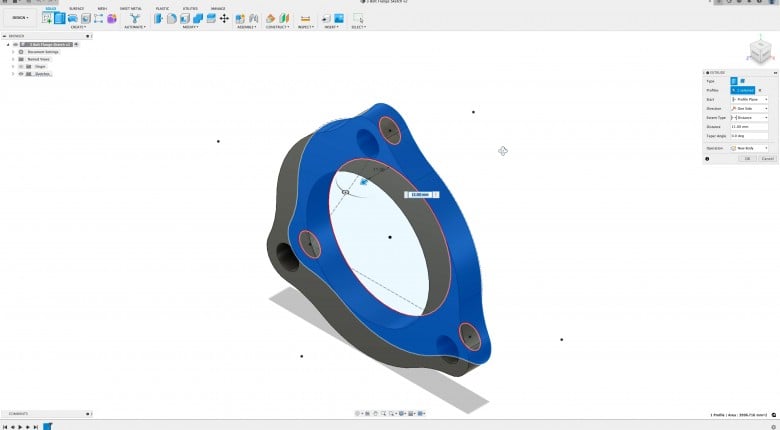Choose the solid Extrude type
The height and width of the screenshot is (430, 780).
pos(734,81)
